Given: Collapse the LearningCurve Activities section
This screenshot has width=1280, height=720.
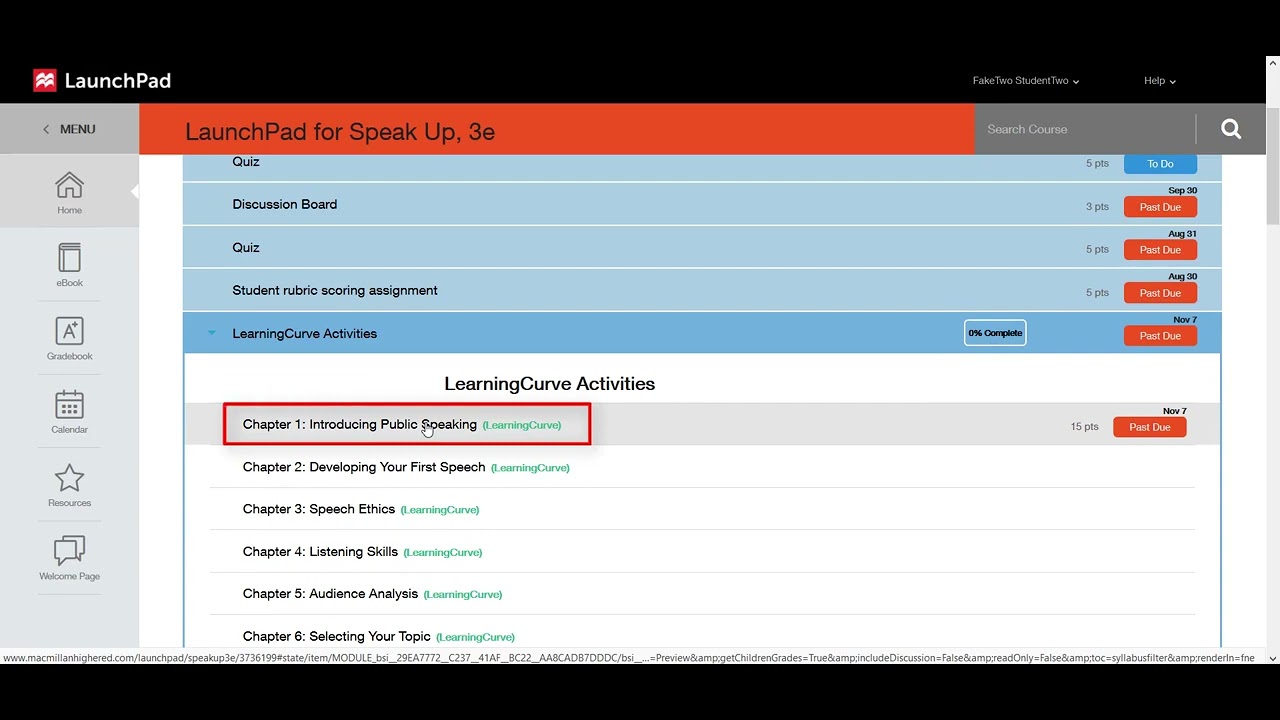Looking at the screenshot, I should [212, 334].
